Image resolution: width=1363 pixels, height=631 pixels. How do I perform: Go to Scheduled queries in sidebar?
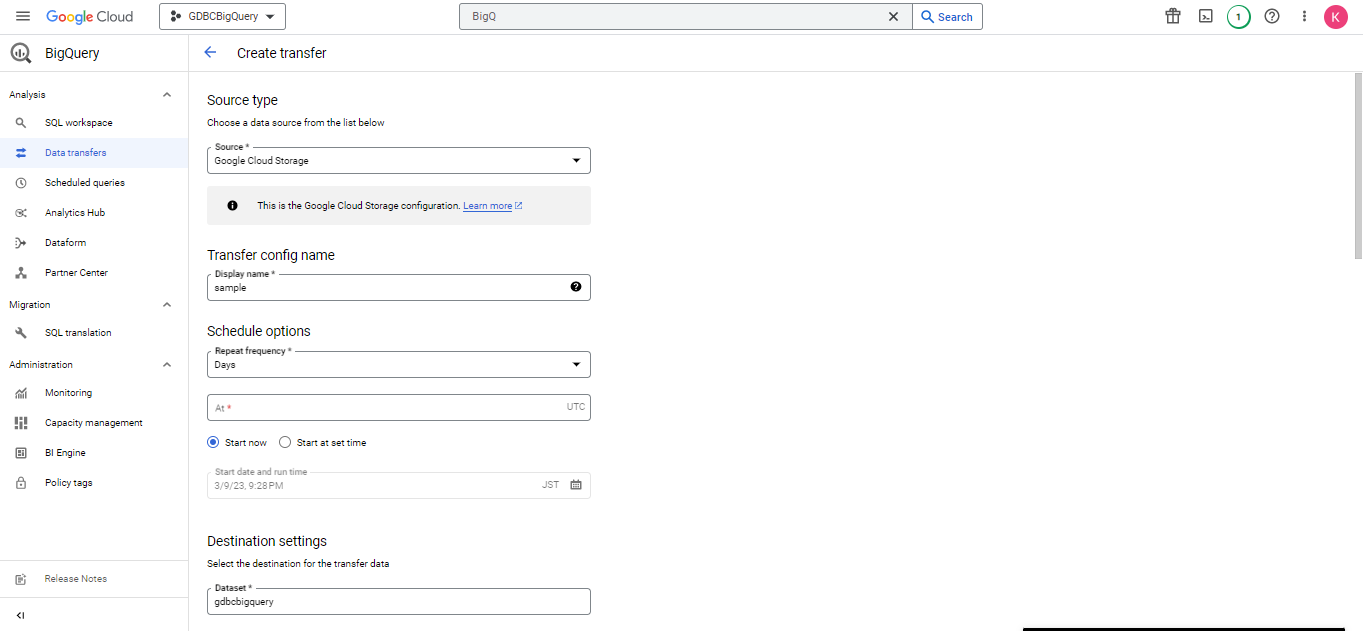tap(84, 183)
